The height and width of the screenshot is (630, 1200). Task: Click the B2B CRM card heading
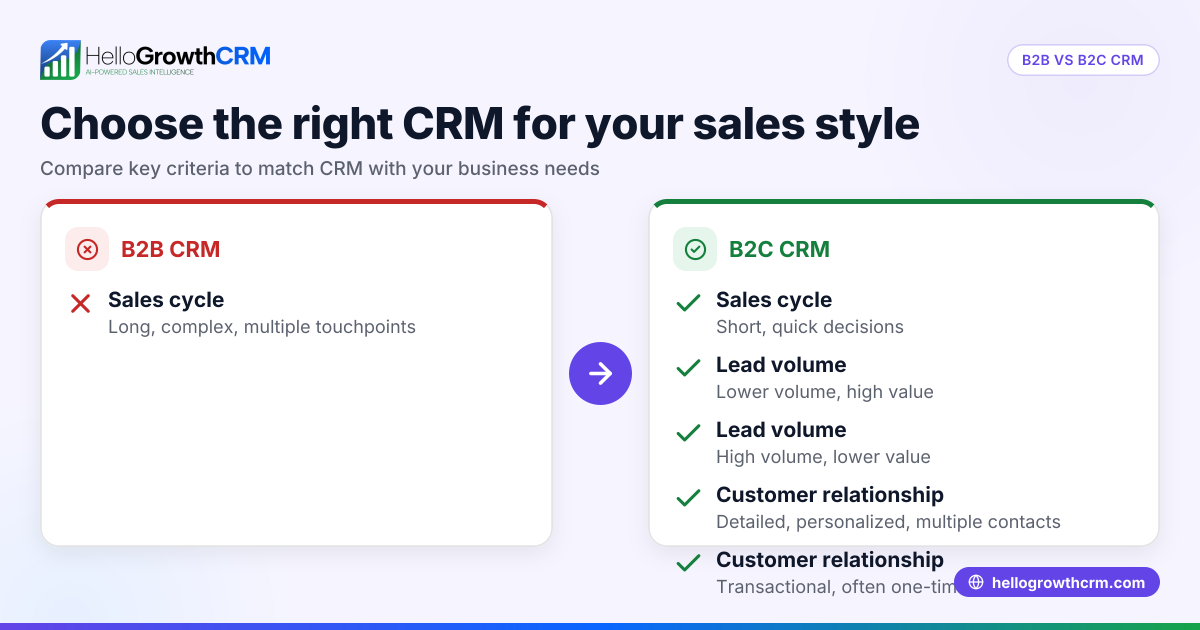point(170,249)
